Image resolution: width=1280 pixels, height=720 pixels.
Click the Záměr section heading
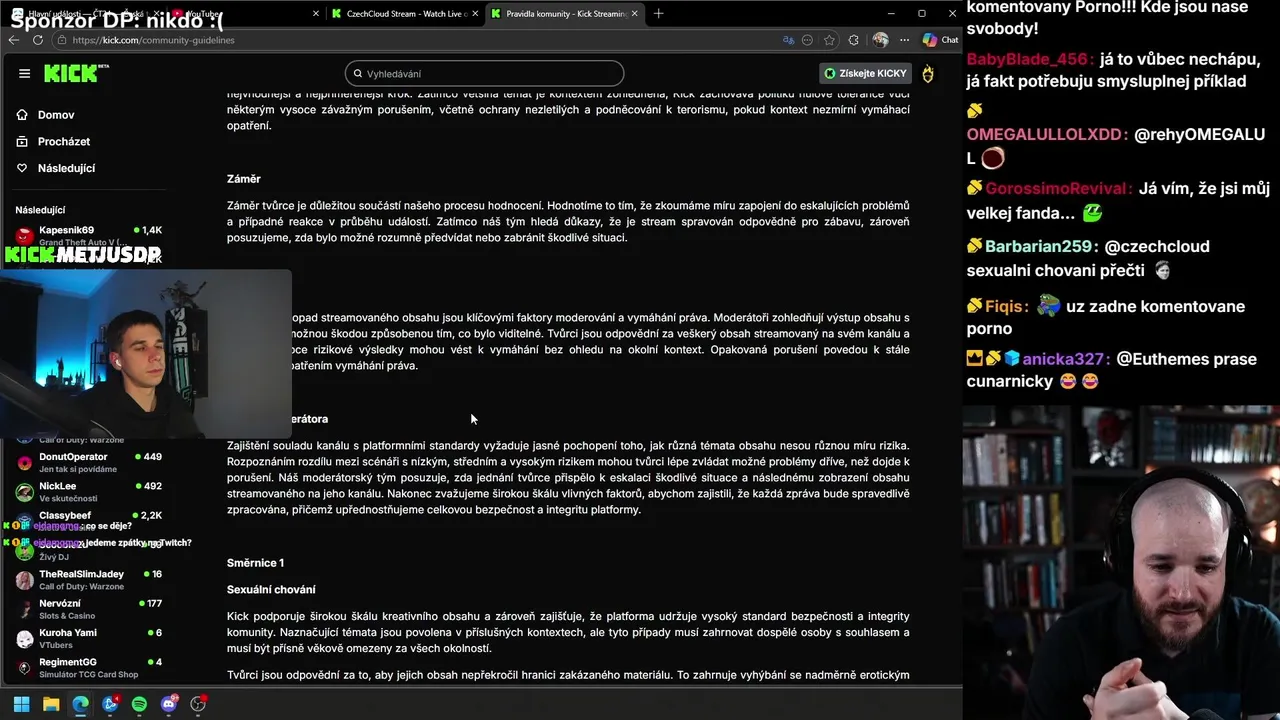(243, 179)
